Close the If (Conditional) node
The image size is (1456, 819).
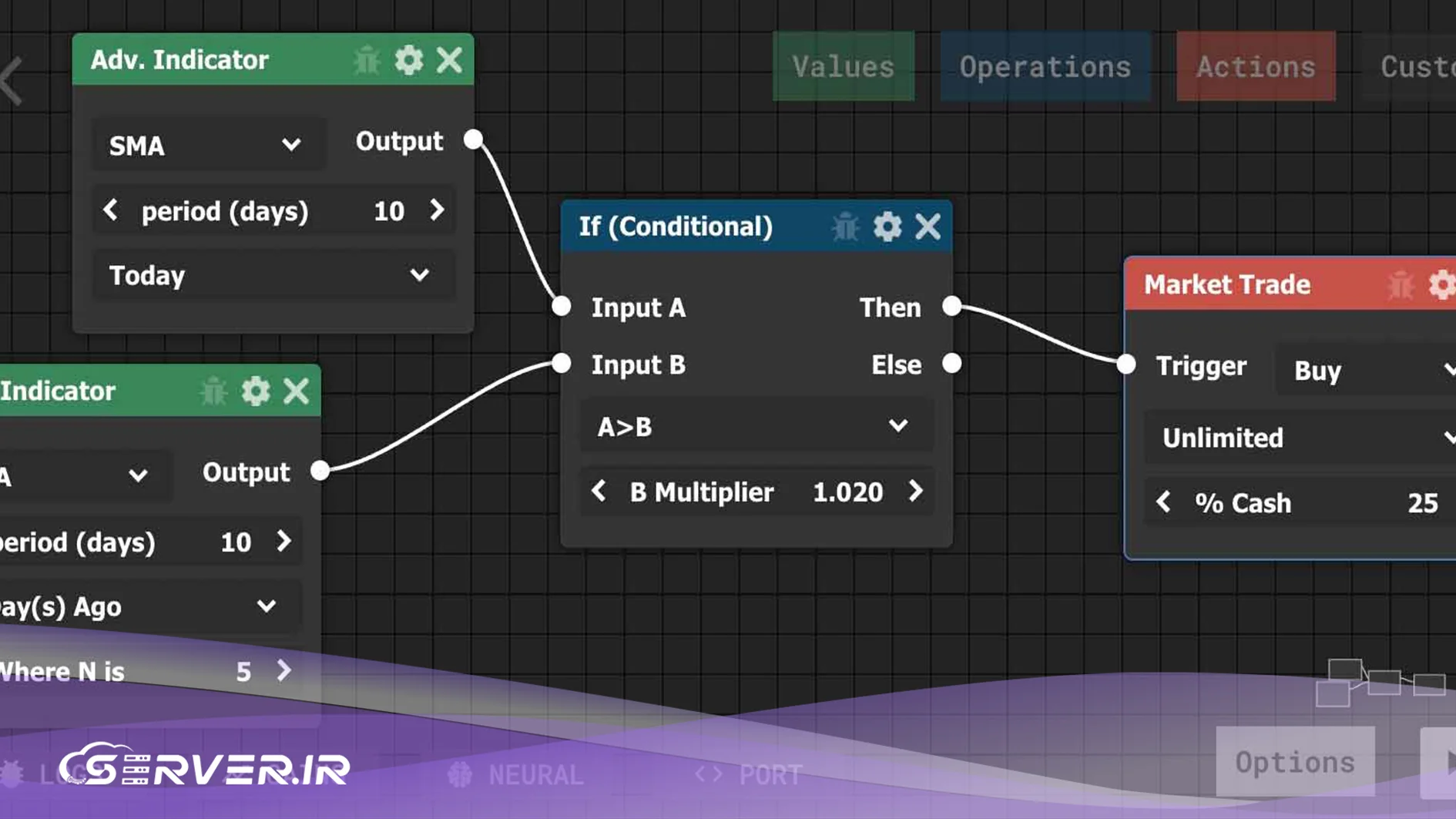click(x=928, y=227)
